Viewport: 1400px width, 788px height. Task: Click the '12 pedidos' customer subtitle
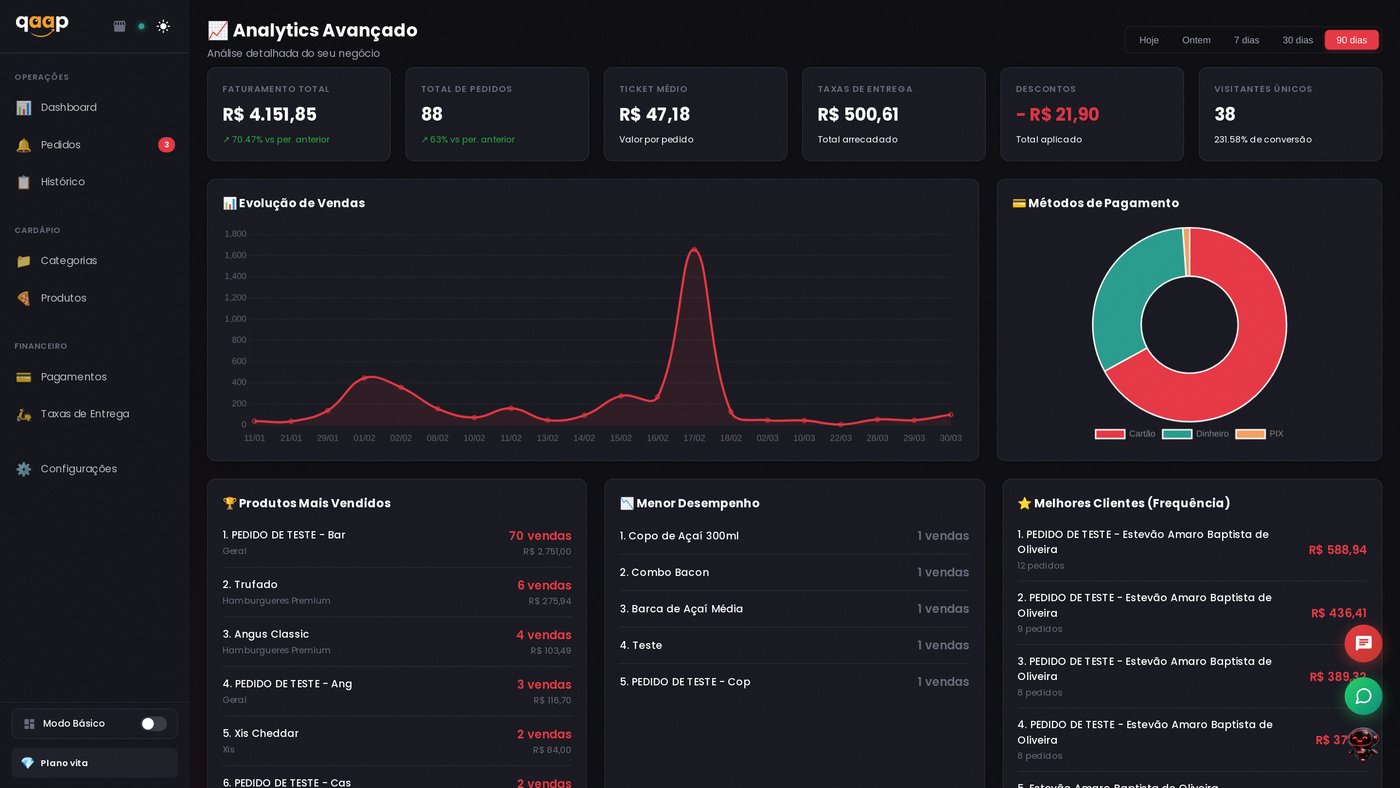1041,566
